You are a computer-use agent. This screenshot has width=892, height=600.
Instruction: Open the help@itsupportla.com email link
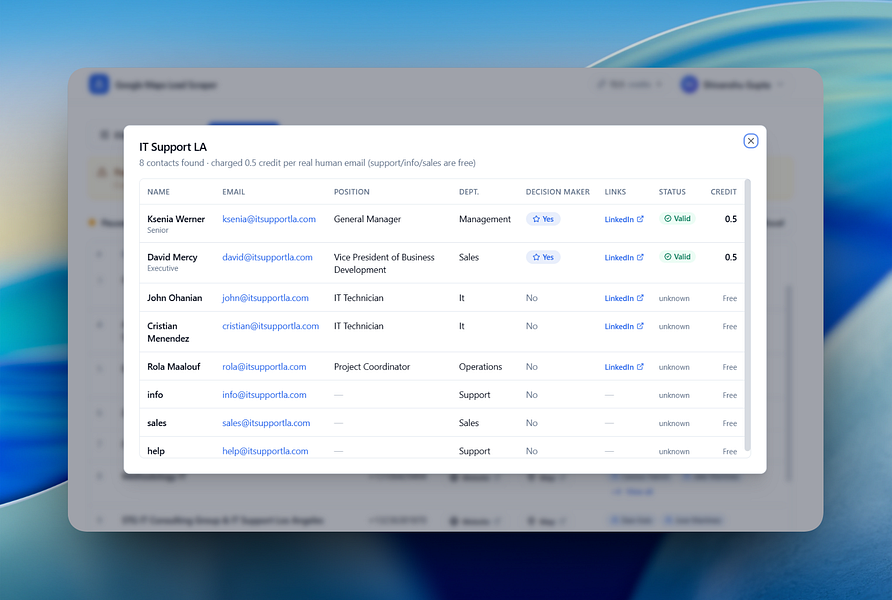pos(265,451)
